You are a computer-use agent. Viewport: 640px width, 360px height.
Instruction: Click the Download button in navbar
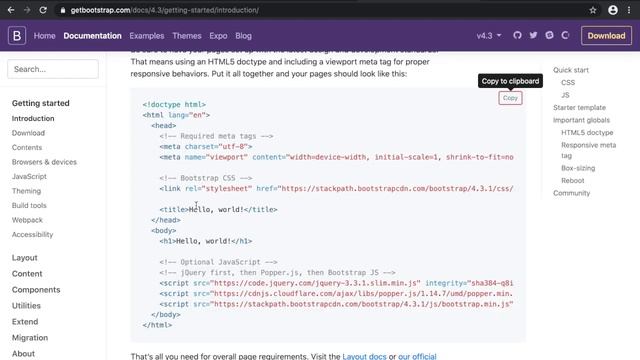[606, 36]
